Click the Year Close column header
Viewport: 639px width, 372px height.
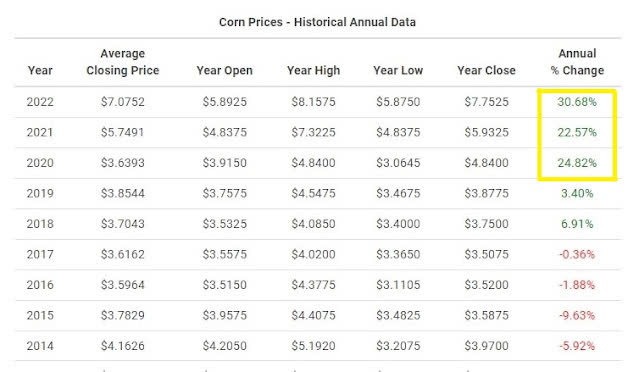click(486, 70)
